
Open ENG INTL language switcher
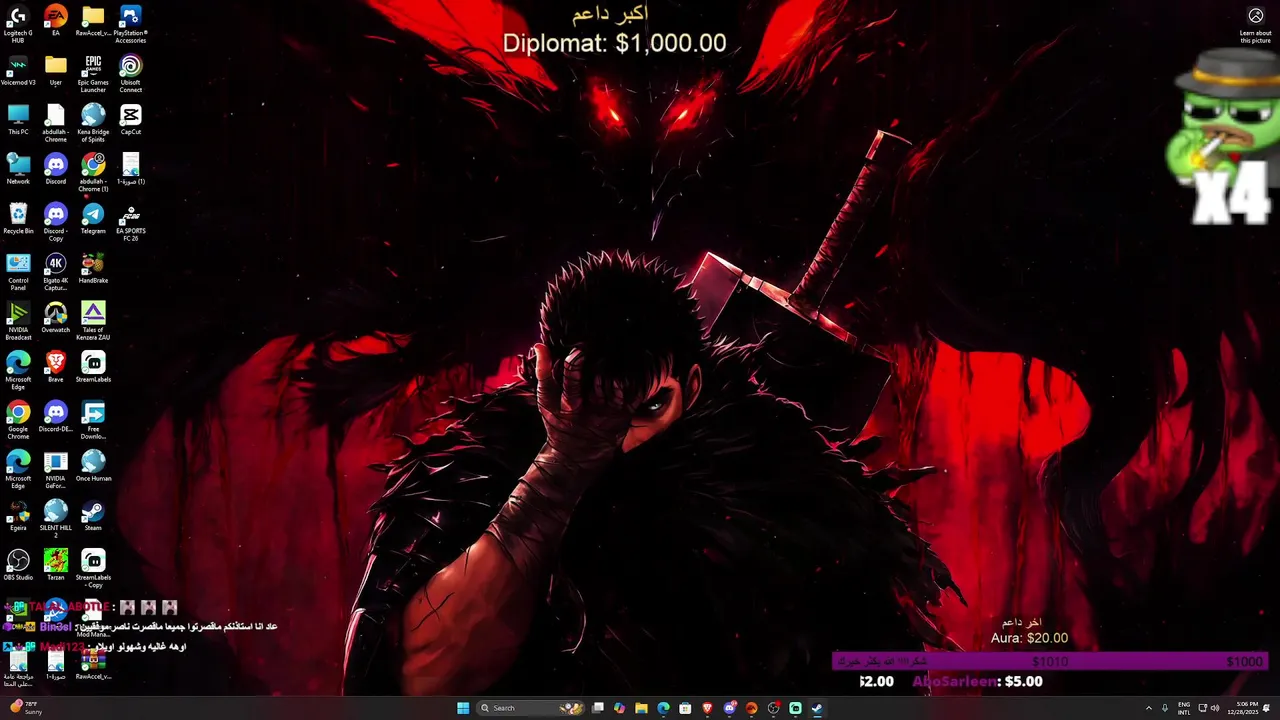click(1184, 708)
